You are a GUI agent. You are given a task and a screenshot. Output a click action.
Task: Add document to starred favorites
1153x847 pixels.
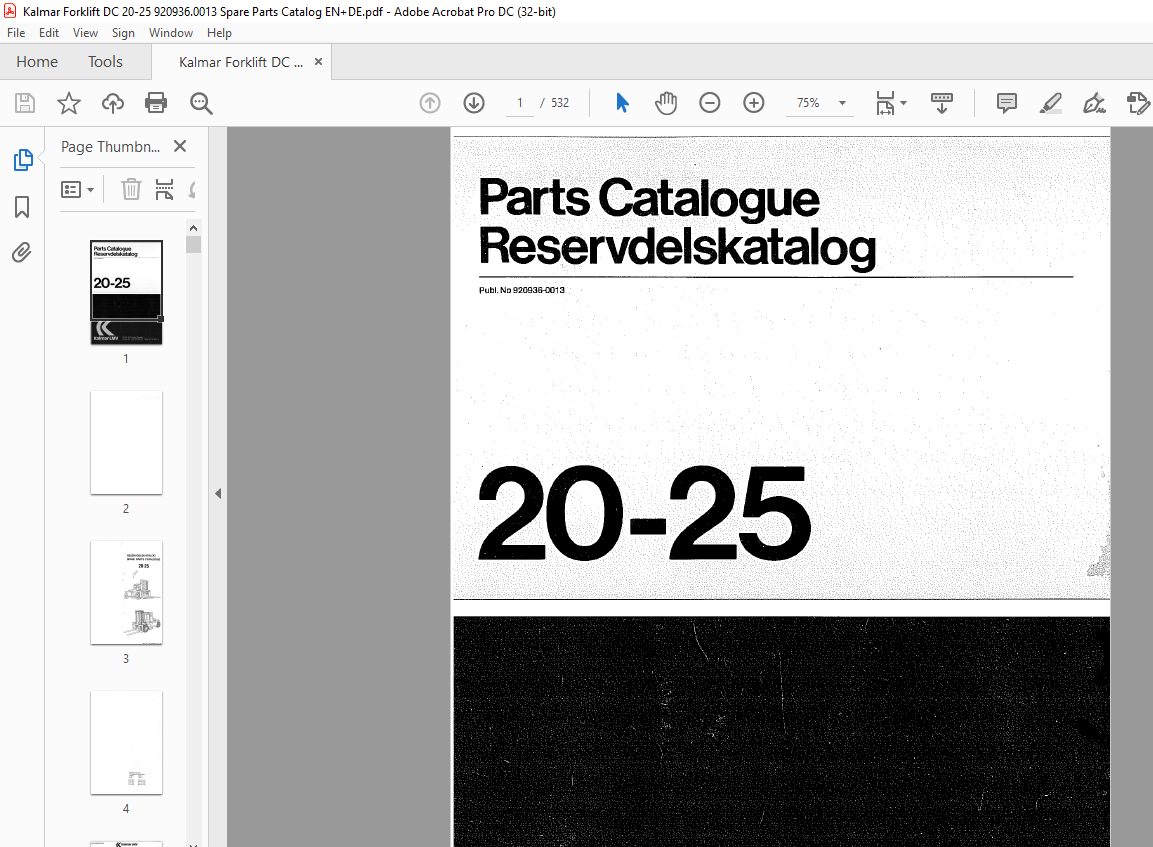coord(68,103)
